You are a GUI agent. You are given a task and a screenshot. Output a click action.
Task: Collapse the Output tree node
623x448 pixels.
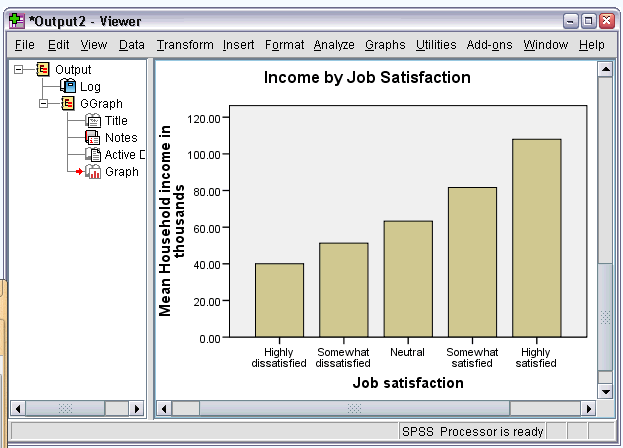(18, 70)
